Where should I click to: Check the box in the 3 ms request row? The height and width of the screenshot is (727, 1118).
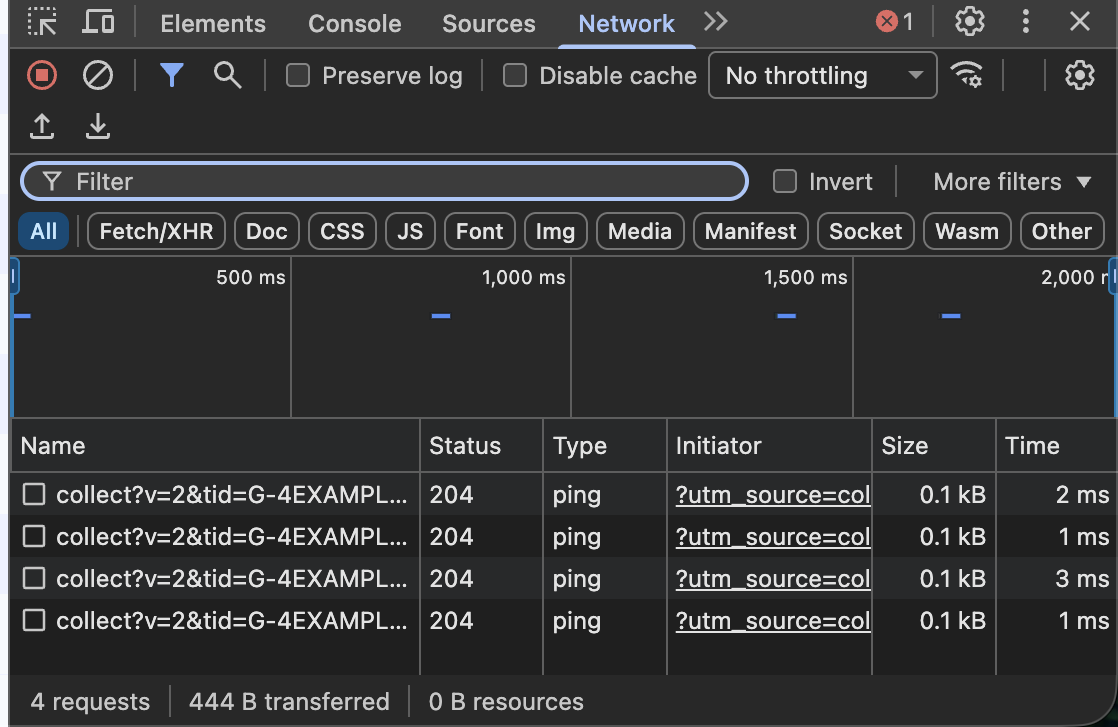point(34,579)
